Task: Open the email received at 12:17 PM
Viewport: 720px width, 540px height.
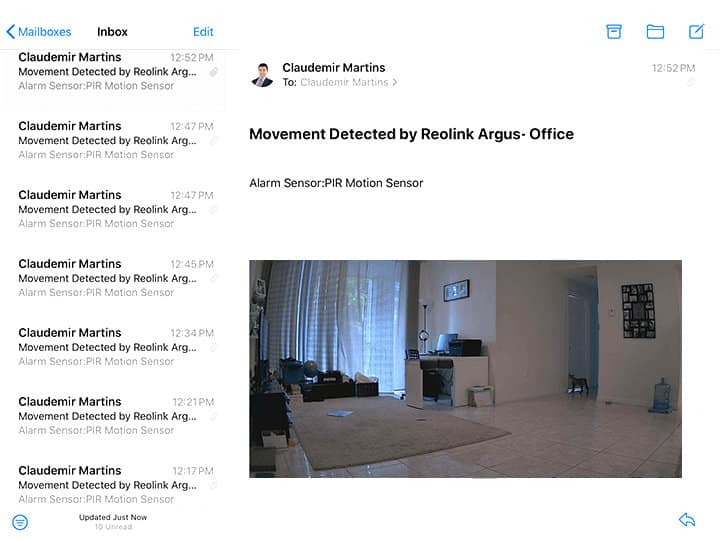Action: [110, 484]
